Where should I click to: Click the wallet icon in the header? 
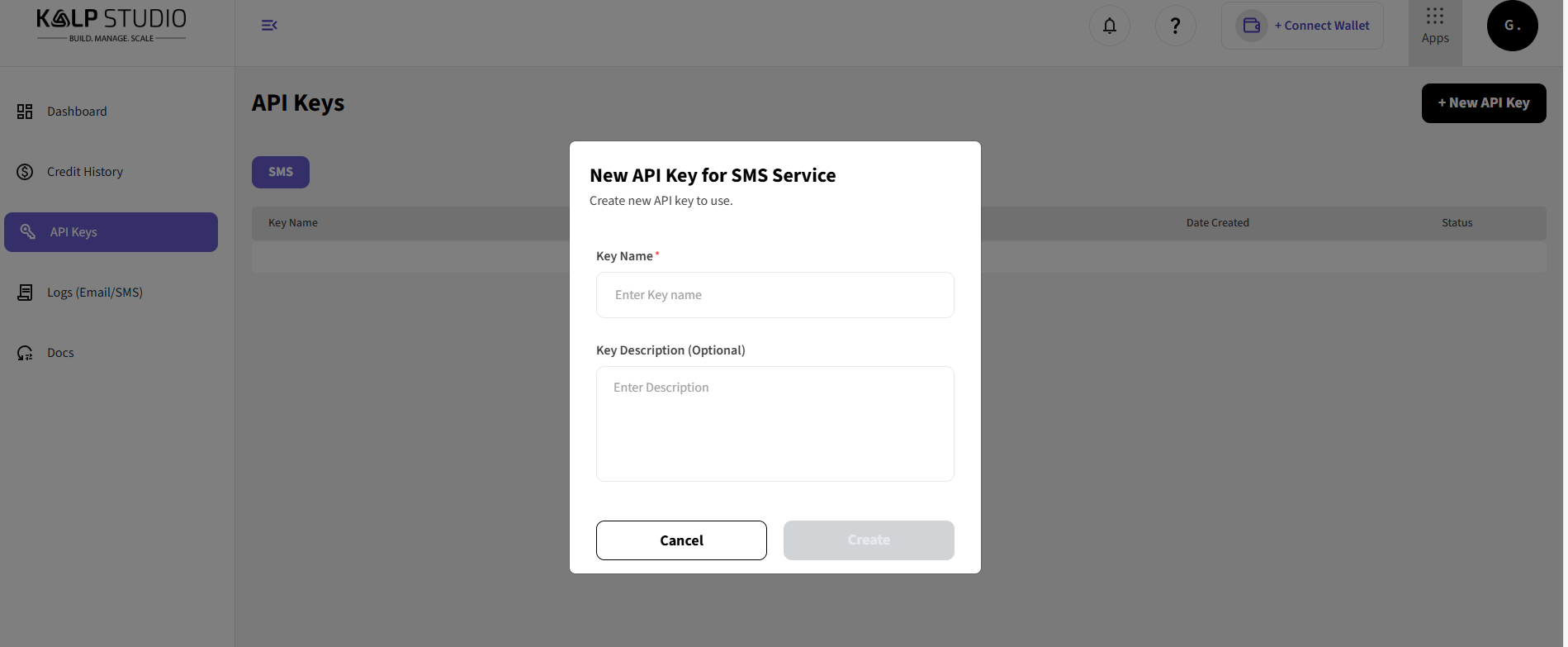tap(1252, 26)
